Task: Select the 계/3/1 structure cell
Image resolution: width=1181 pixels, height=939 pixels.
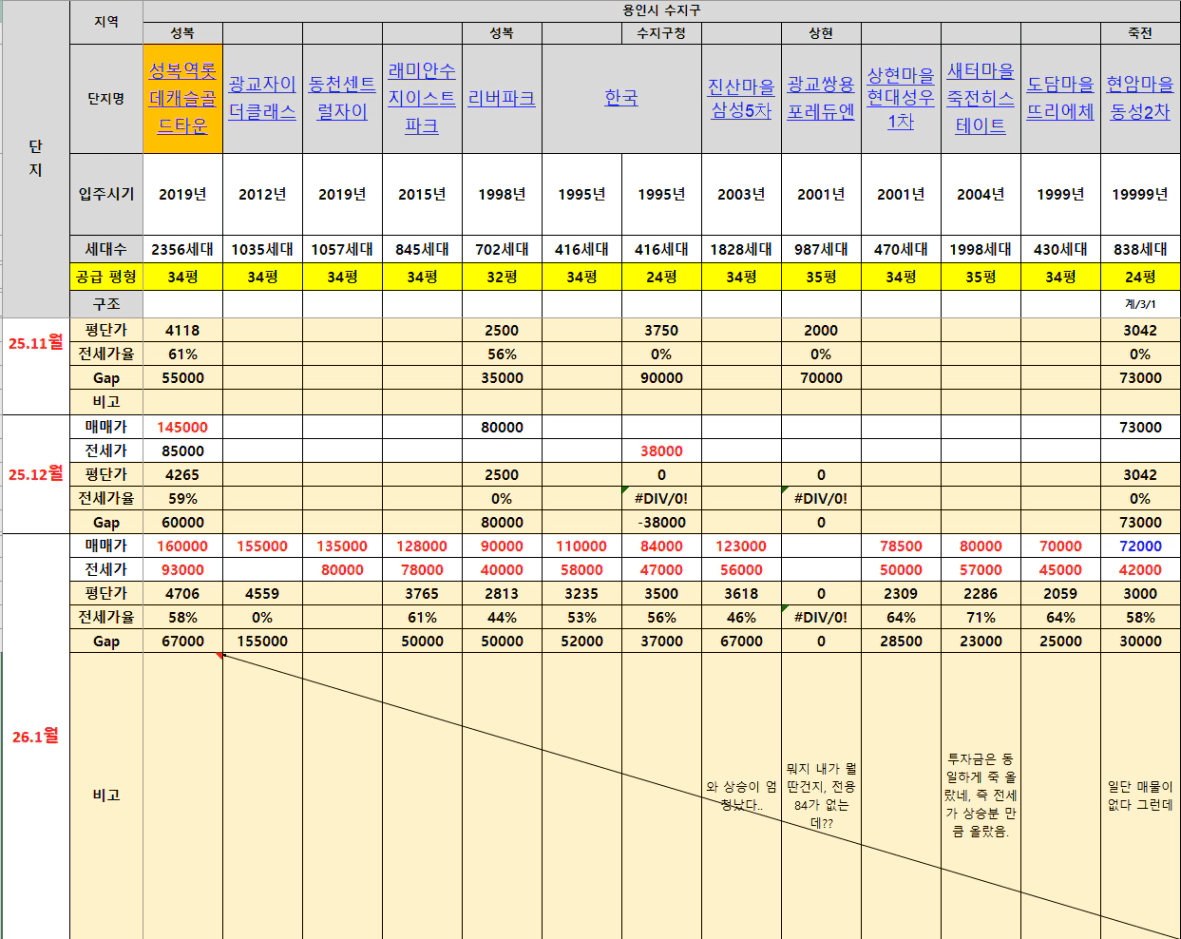Action: 1140,303
